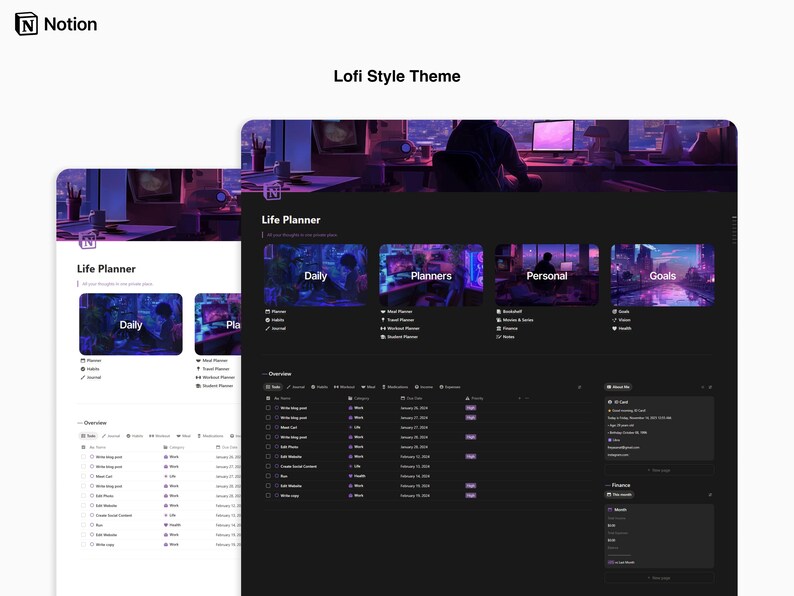The height and width of the screenshot is (596, 794).
Task: Check January 26 Write blog post in dark window
Action: 268,408
